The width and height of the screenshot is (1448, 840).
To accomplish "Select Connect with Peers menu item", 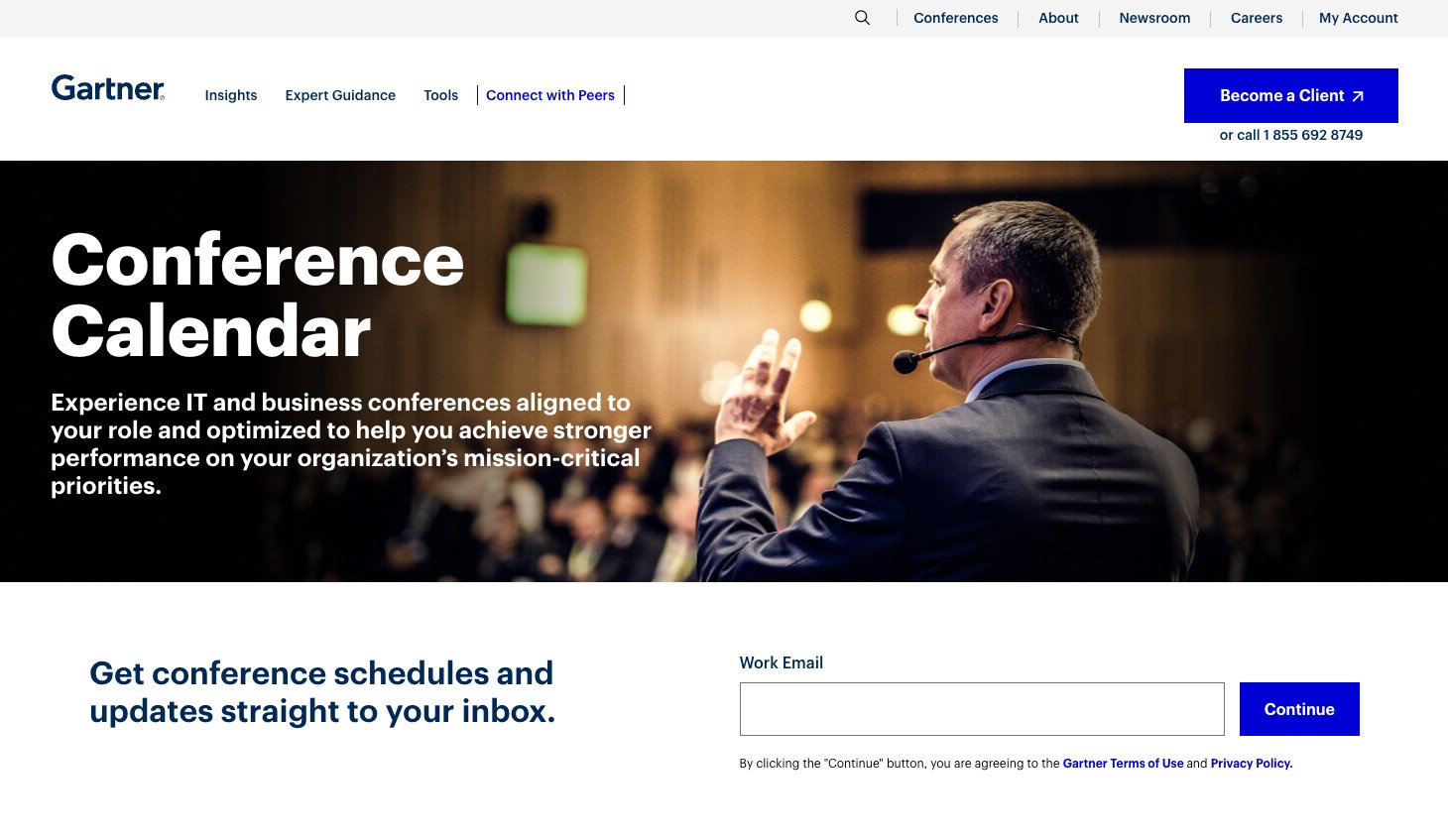I will [x=550, y=95].
